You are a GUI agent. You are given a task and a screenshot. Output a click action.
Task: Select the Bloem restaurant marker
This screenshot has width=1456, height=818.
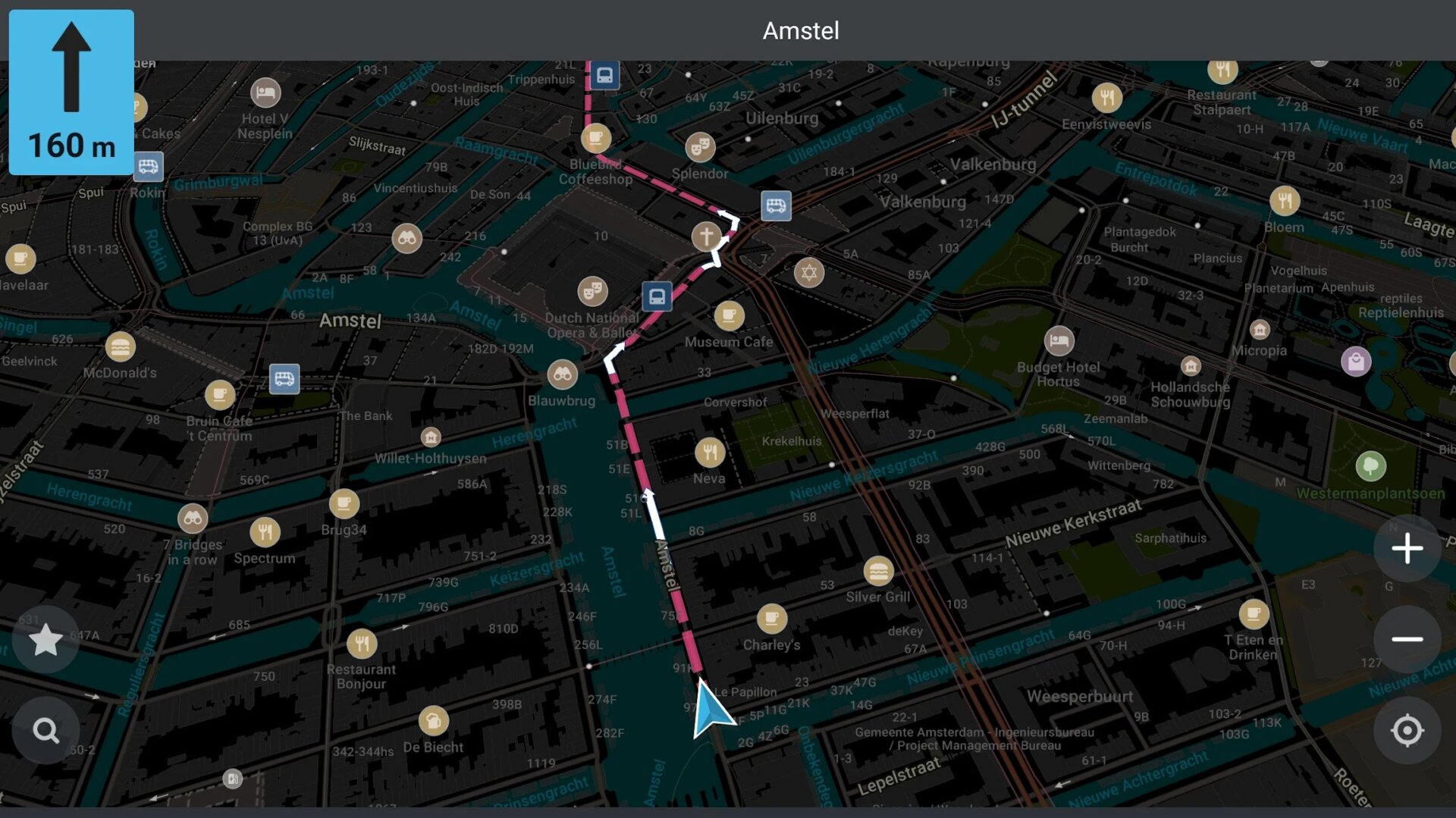pyautogui.click(x=1285, y=201)
